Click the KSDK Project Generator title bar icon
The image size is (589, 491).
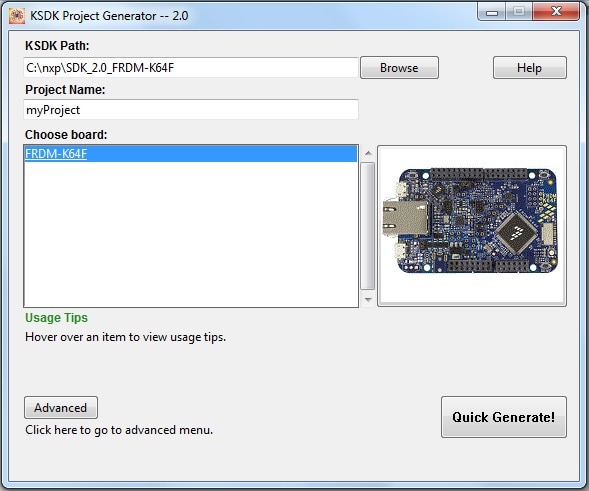pos(17,16)
